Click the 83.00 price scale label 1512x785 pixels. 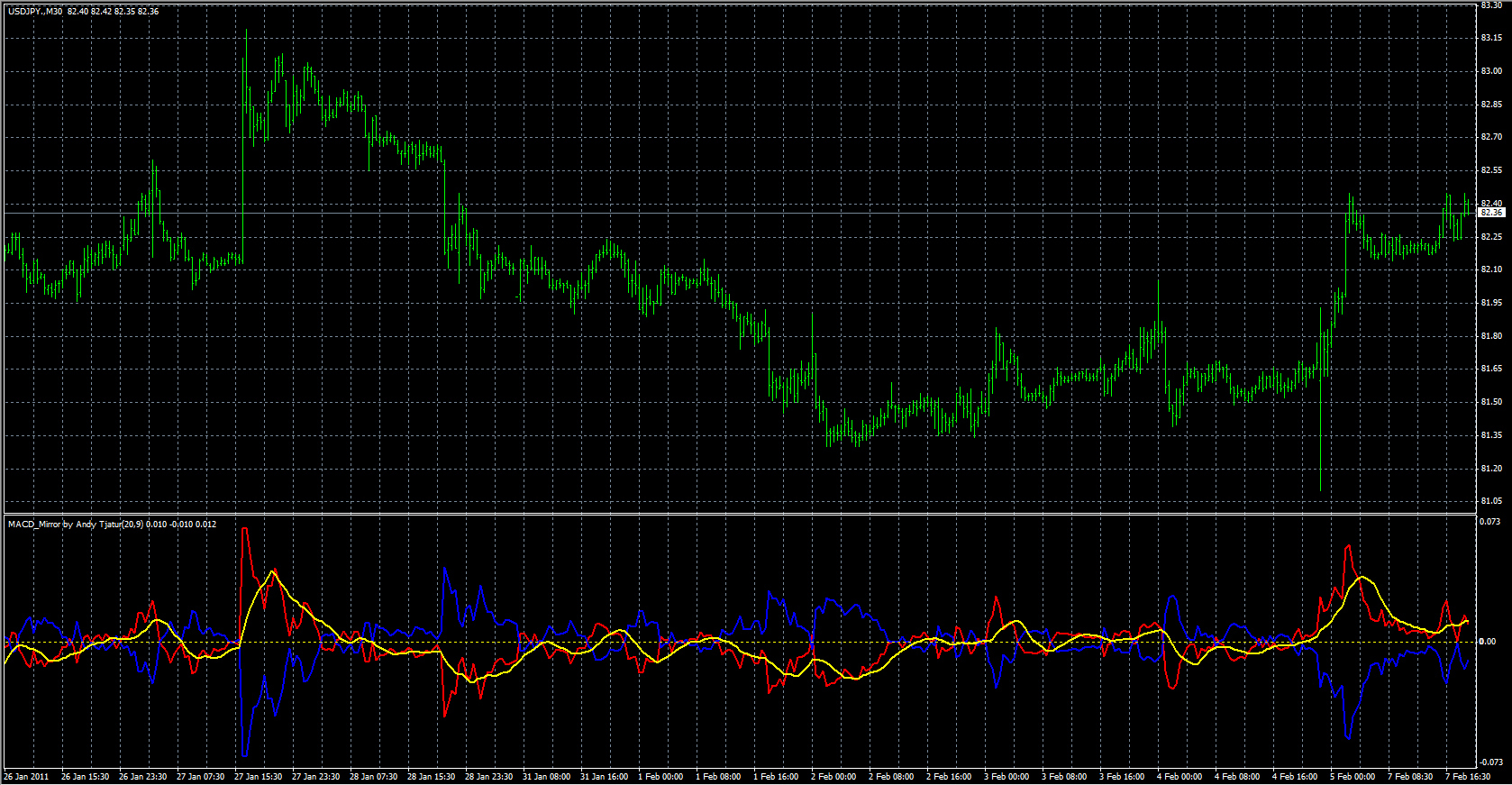pyautogui.click(x=1491, y=71)
